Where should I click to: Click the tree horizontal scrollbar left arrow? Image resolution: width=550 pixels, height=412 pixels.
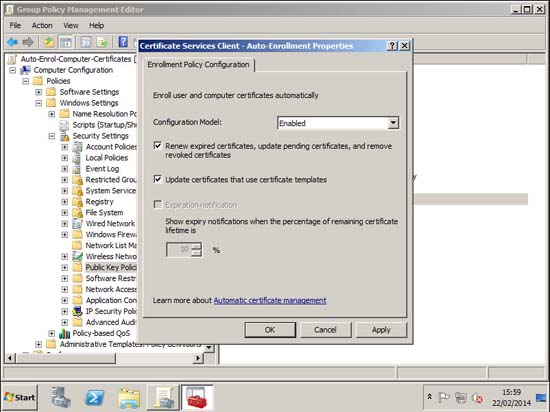pyautogui.click(x=11, y=358)
